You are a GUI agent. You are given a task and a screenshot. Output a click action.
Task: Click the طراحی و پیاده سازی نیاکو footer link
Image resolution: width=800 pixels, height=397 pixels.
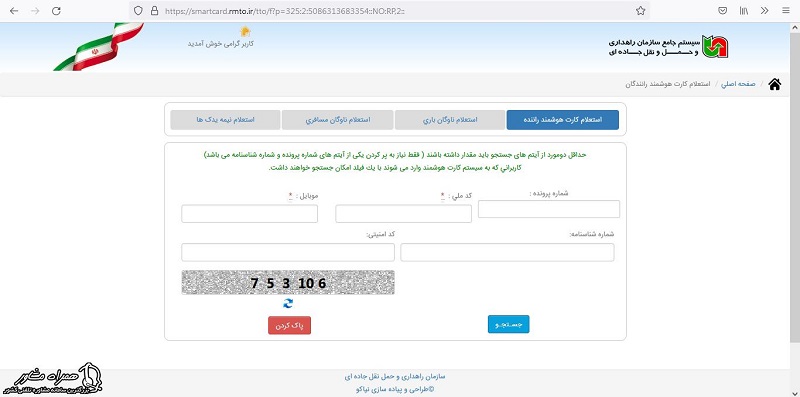395,389
